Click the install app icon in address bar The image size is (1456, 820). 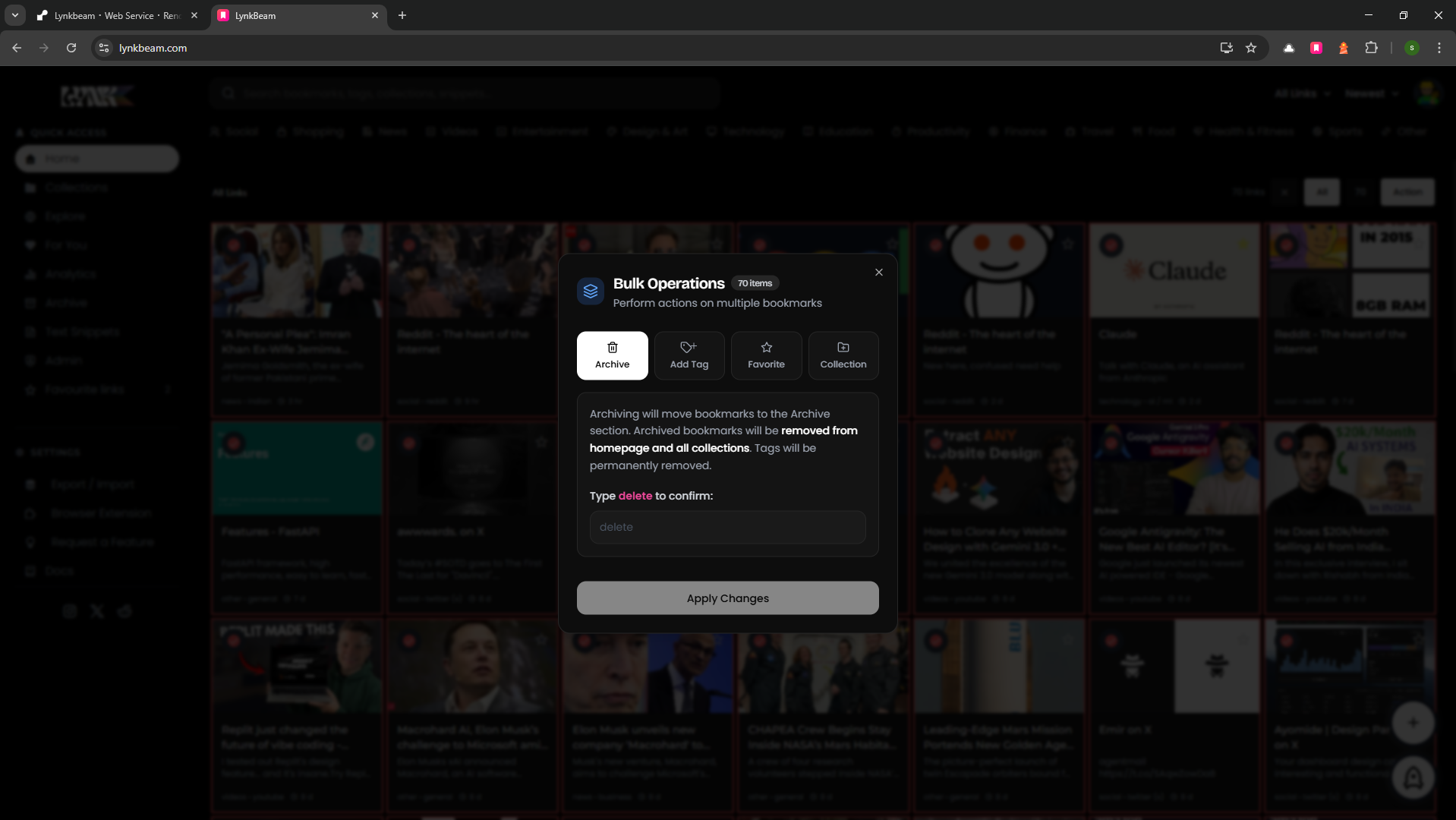[1226, 48]
